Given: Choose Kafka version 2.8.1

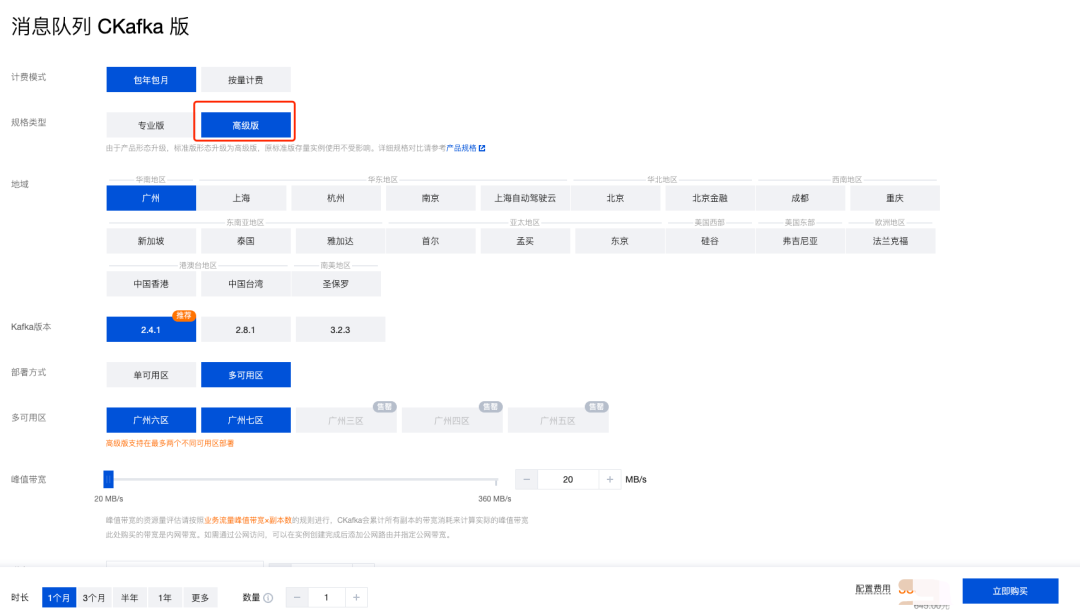Looking at the screenshot, I should (x=246, y=330).
